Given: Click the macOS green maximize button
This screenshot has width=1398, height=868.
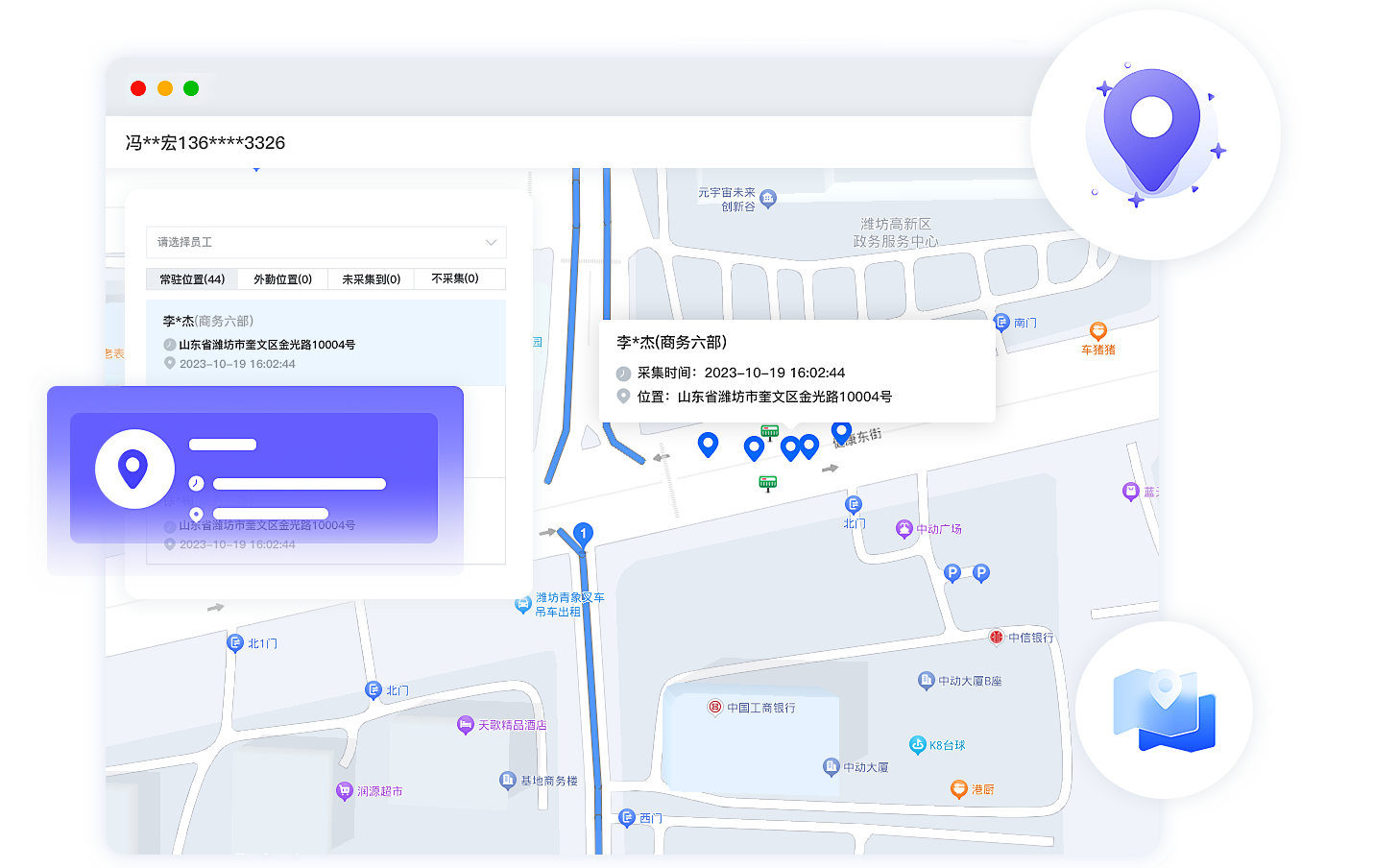Looking at the screenshot, I should pos(191,88).
